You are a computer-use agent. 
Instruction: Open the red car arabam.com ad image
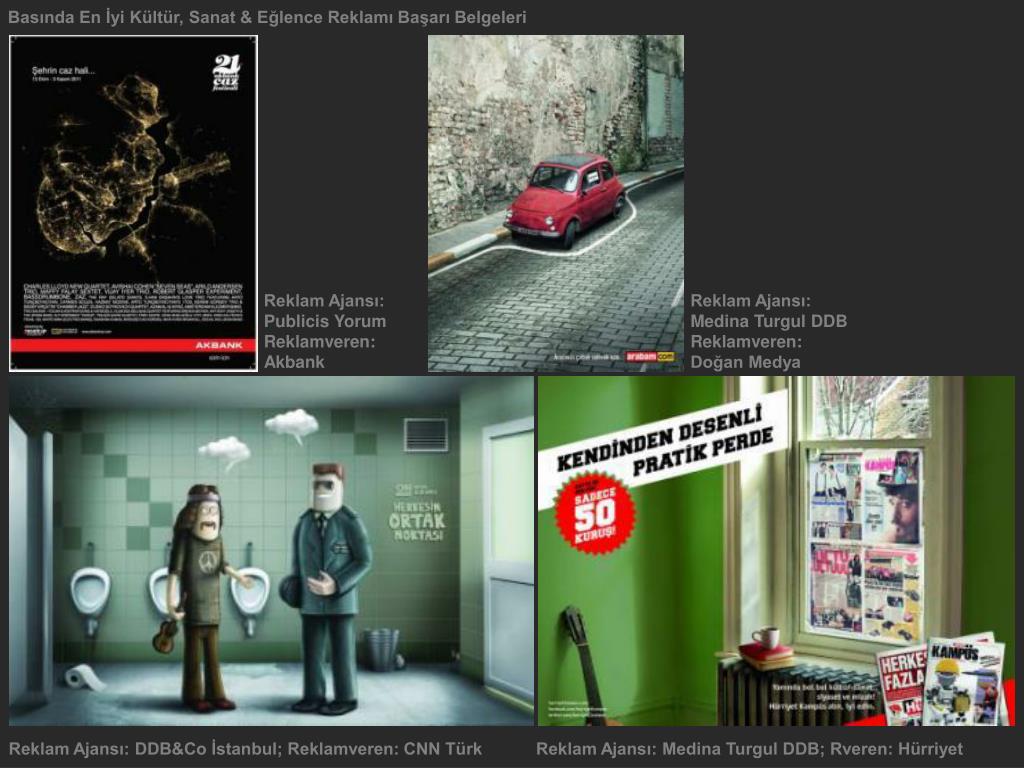click(x=556, y=203)
